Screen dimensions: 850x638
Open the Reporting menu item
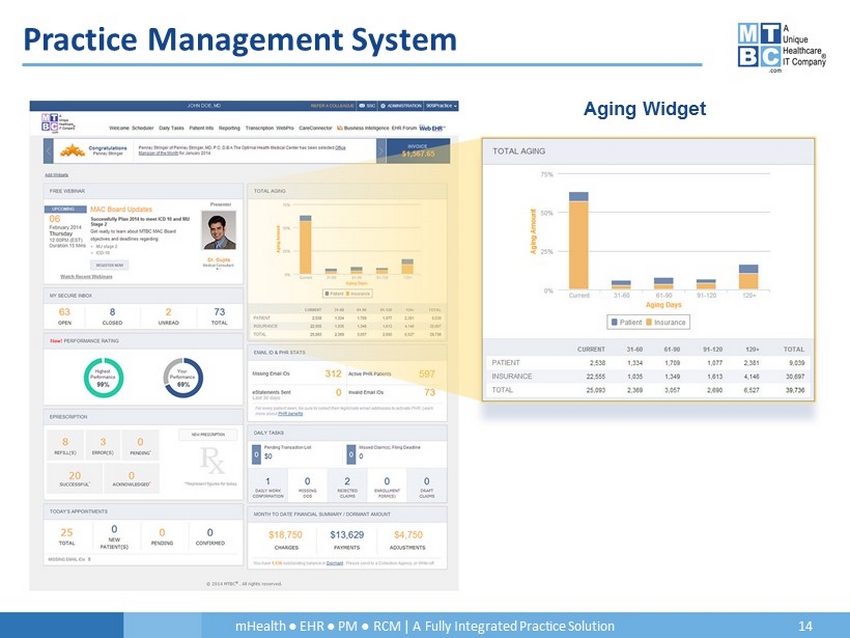pos(229,128)
